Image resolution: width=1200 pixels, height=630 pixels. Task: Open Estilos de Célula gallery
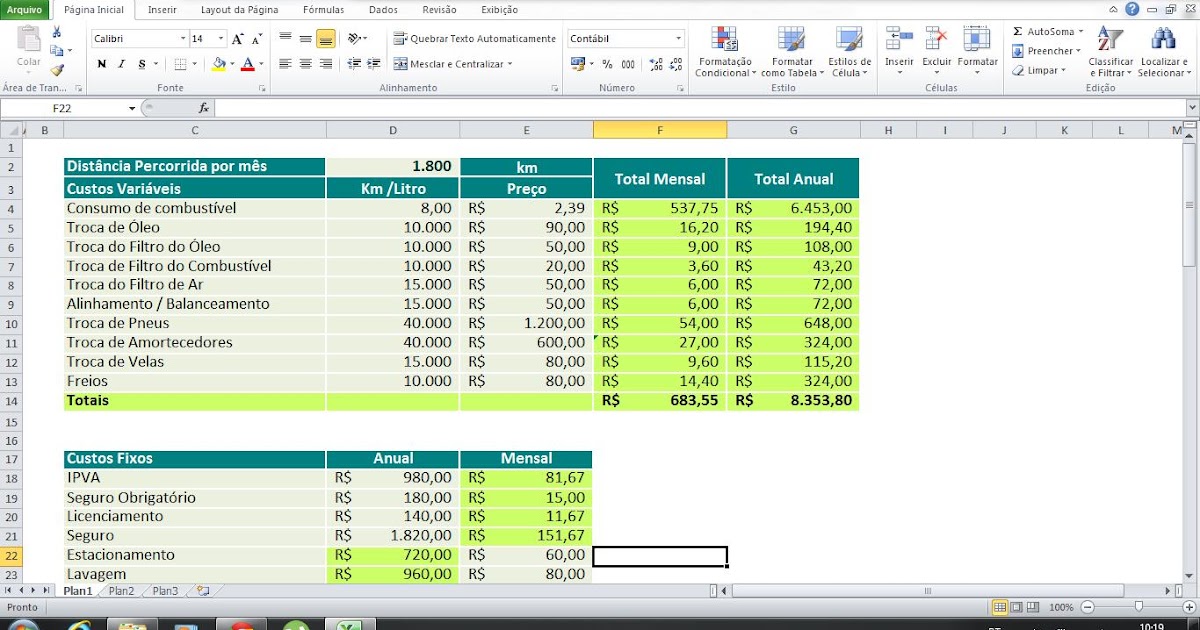pos(850,52)
